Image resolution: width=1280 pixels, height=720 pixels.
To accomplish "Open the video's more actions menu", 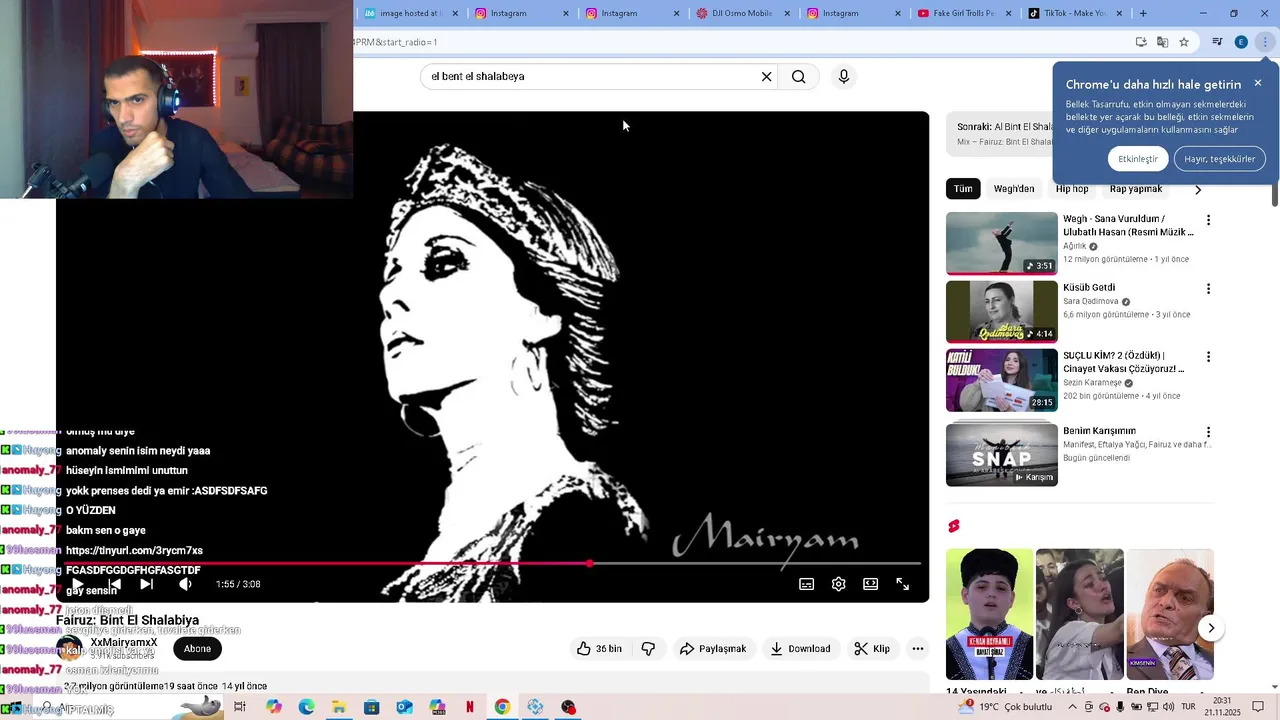I will (917, 649).
